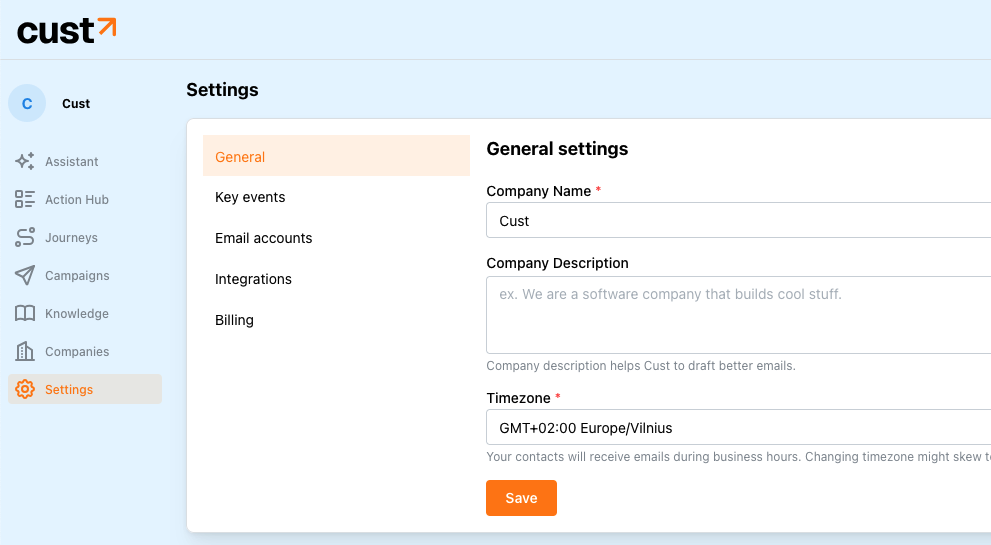The width and height of the screenshot is (991, 545).
Task: Open the Email accounts section
Action: coord(263,238)
